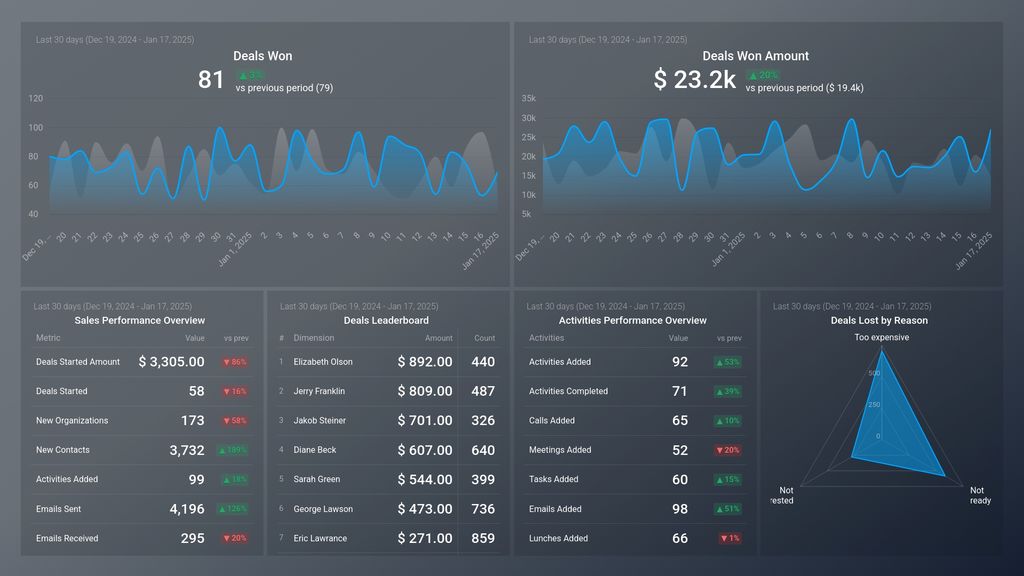Select Eric Lawrance in the leaderboard
The height and width of the screenshot is (576, 1024).
pos(320,538)
